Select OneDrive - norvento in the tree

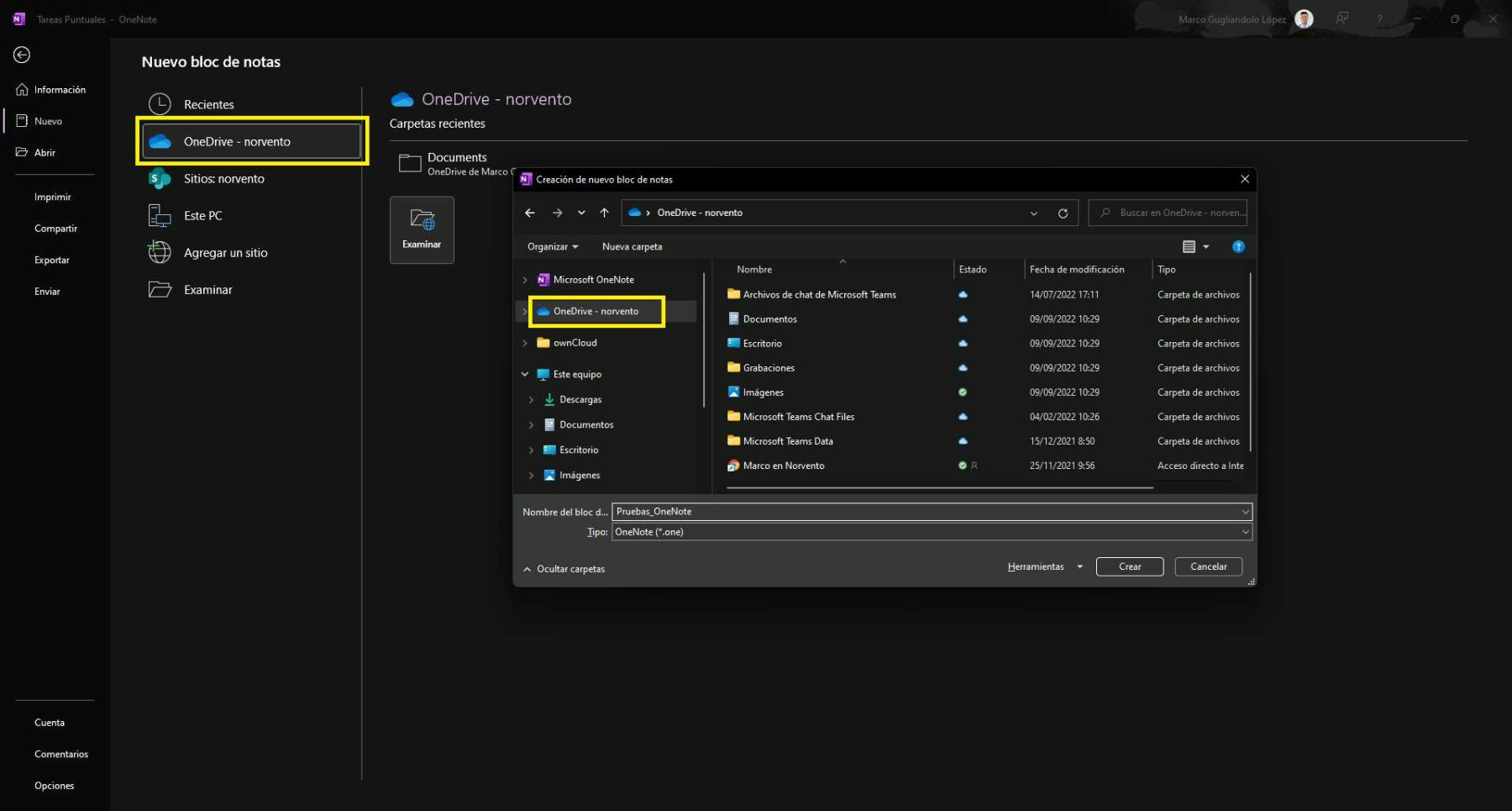pyautogui.click(x=596, y=311)
